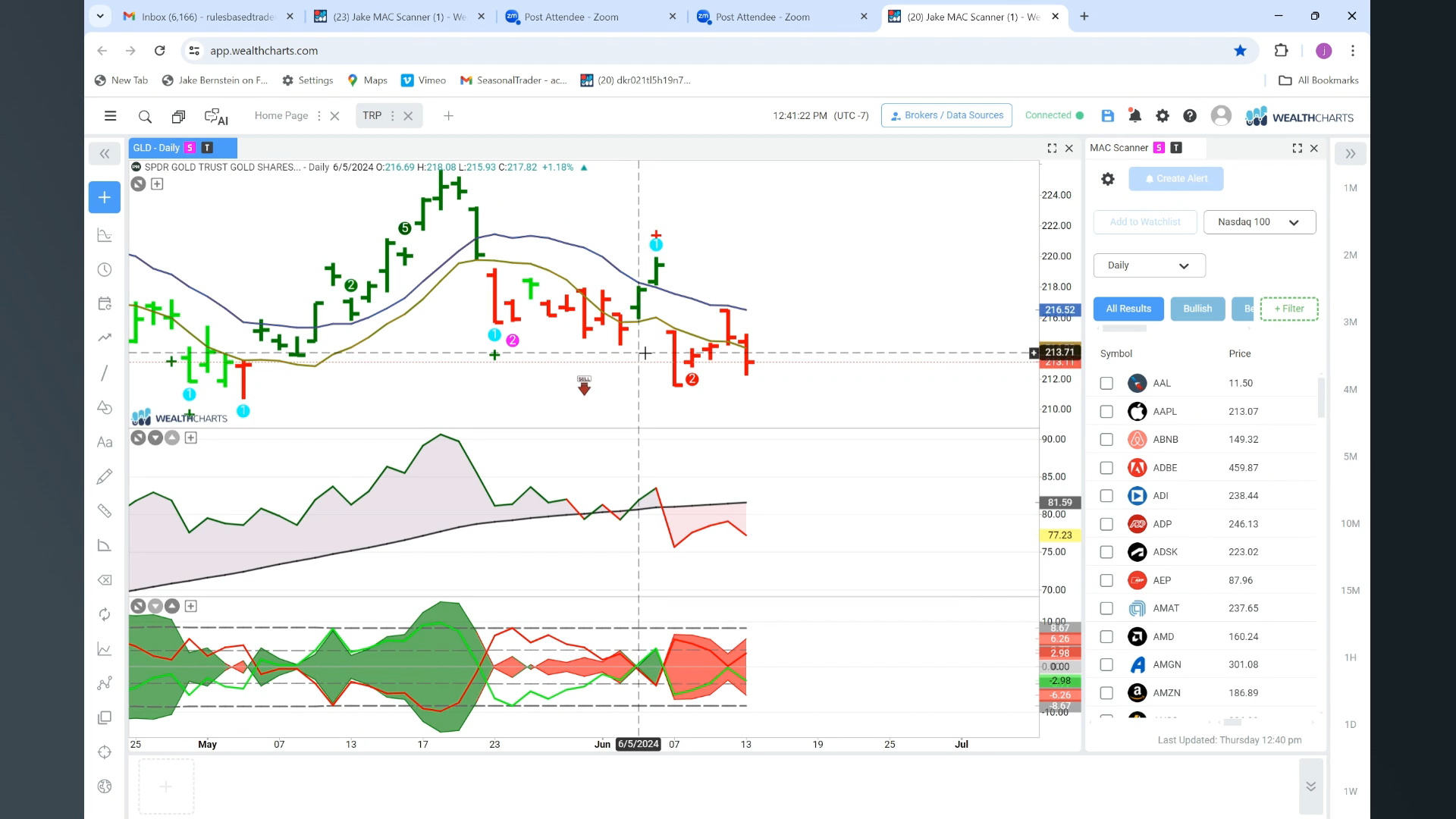This screenshot has height=819, width=1456.
Task: Click the refresh sync tool in sidebar
Action: point(105,614)
